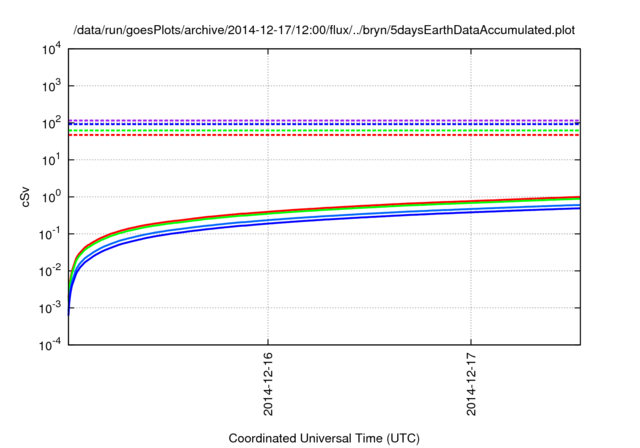Click the 10^-3 y-axis tick label
The width and height of the screenshot is (640, 448).
coord(50,308)
